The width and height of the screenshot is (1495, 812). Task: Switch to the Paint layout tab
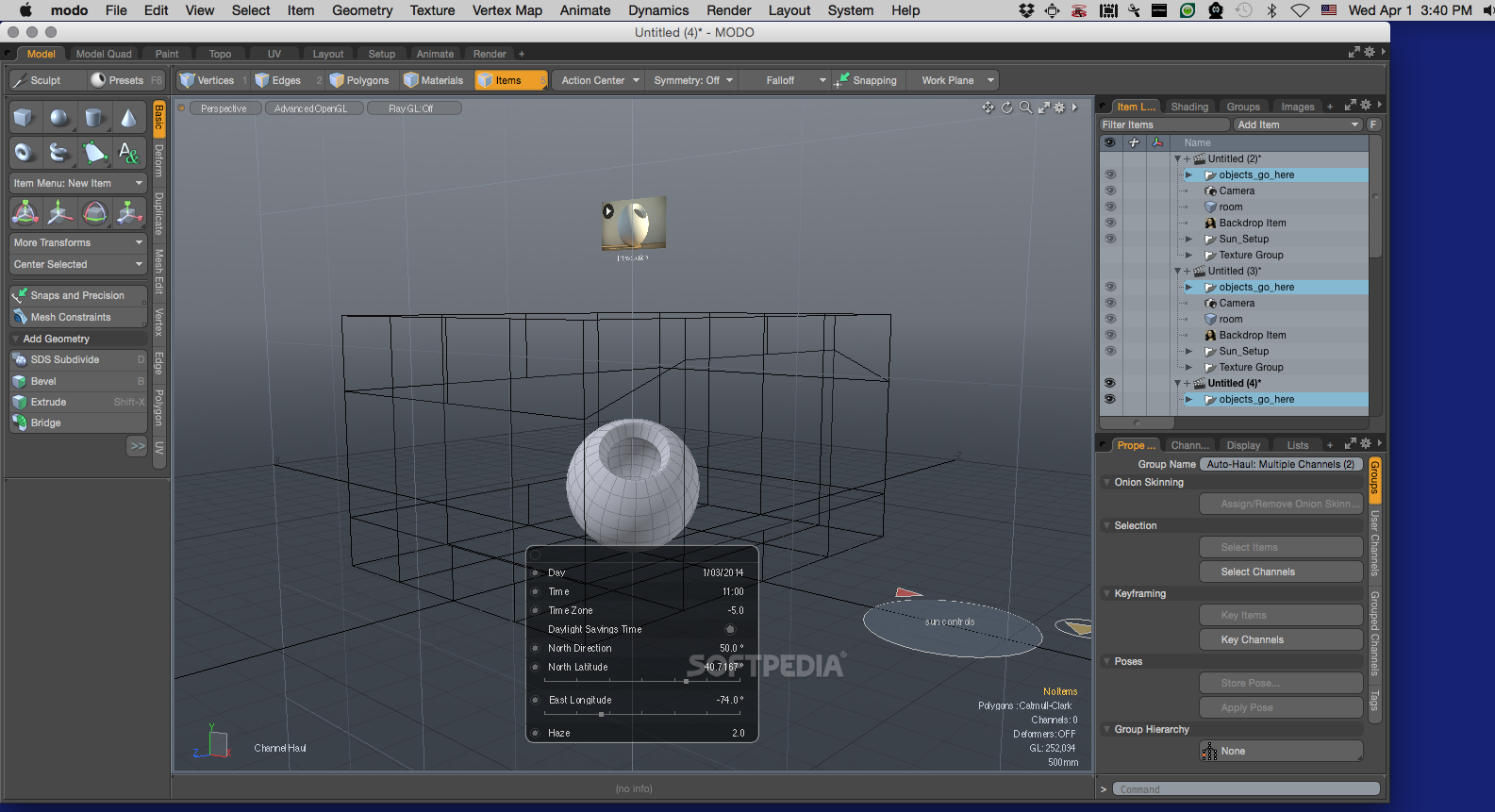167,54
